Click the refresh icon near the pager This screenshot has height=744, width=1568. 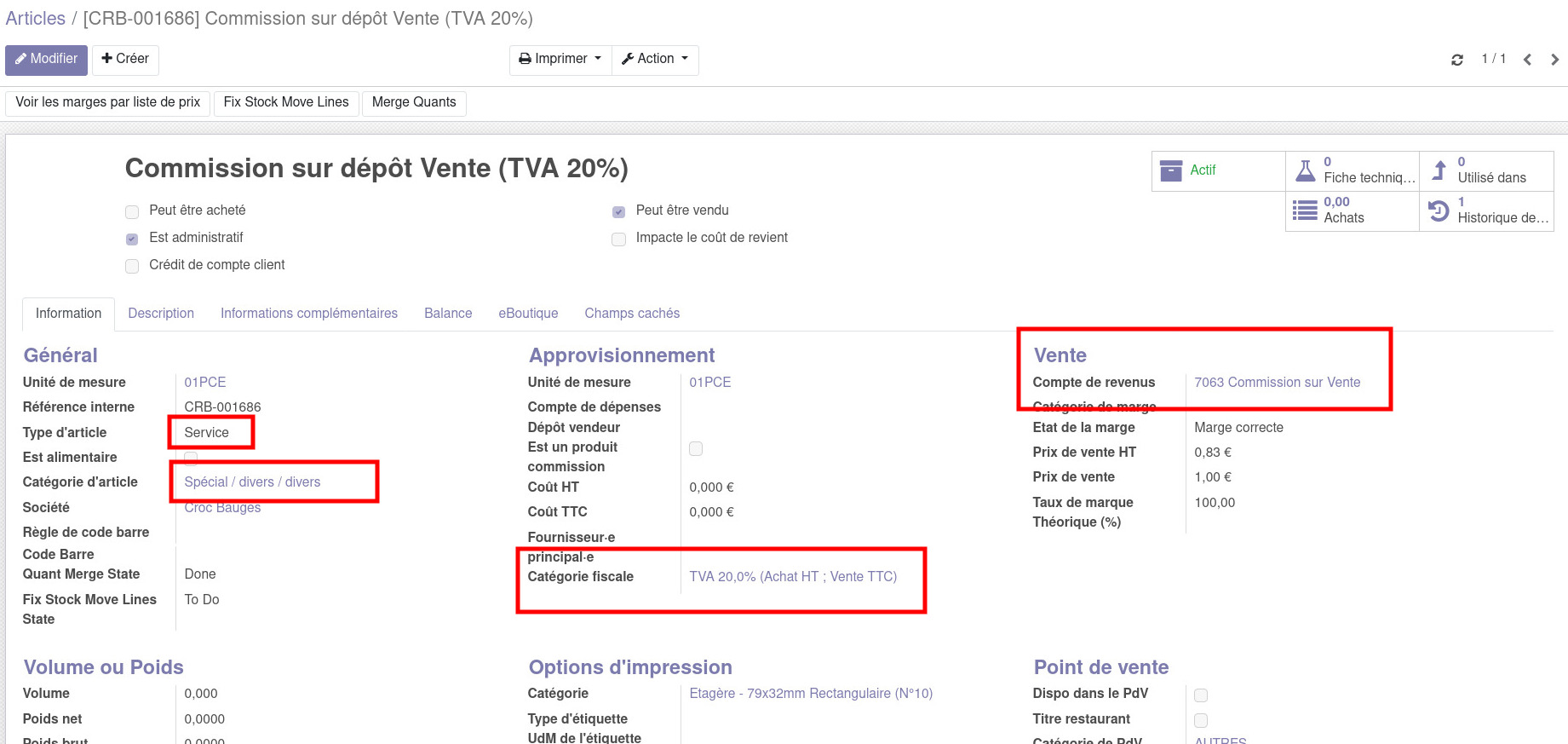pyautogui.click(x=1457, y=60)
